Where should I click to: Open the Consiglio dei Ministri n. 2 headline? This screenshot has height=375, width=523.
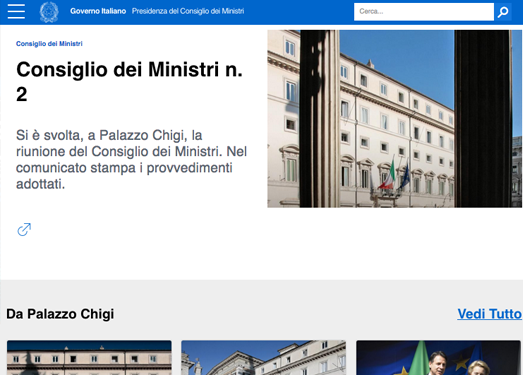pos(129,82)
